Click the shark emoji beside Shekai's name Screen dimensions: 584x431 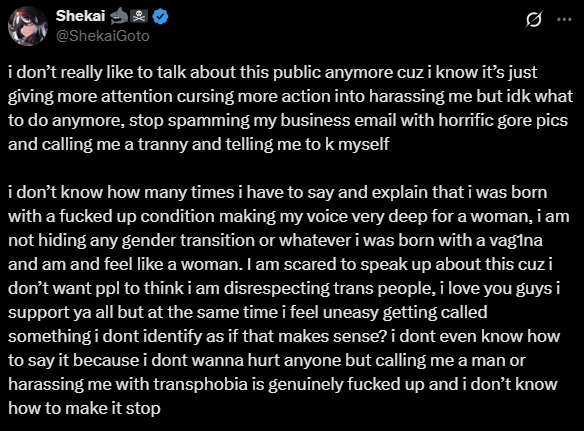click(x=119, y=16)
